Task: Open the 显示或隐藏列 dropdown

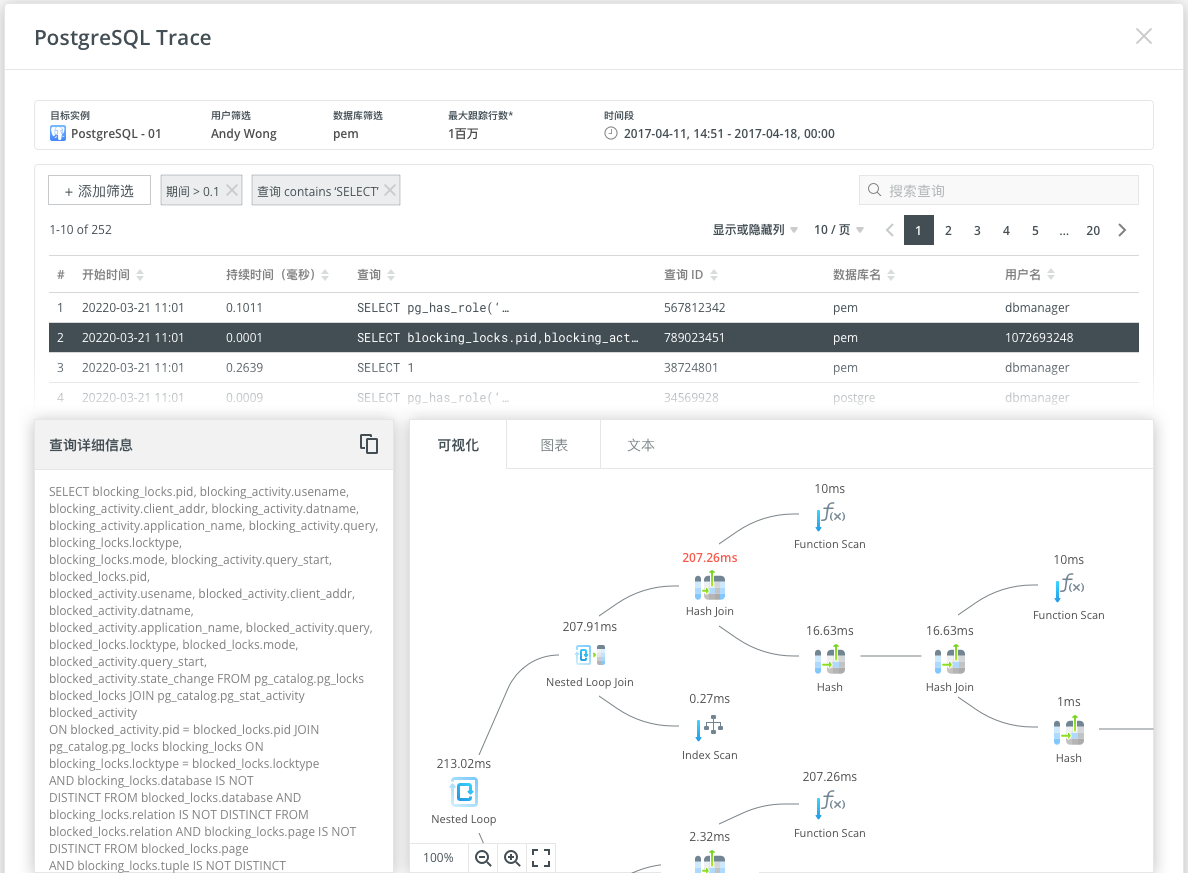Action: pos(755,230)
